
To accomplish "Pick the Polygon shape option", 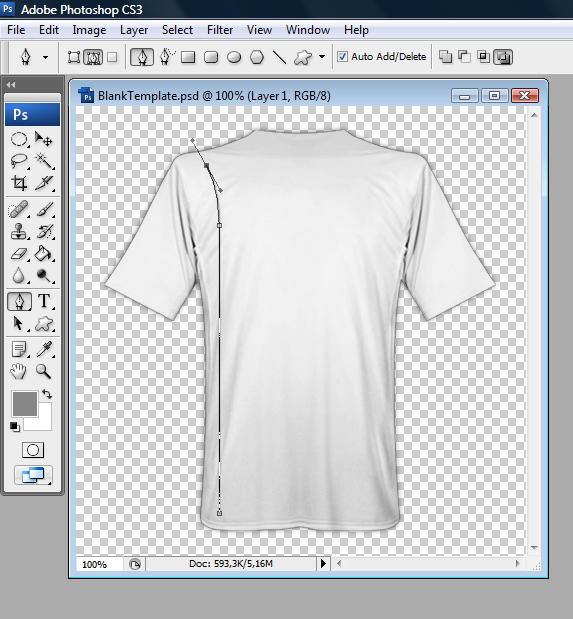I will [257, 57].
